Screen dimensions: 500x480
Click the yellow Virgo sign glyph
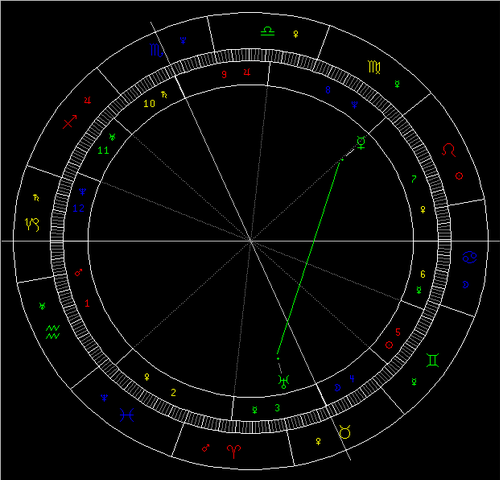tap(374, 67)
